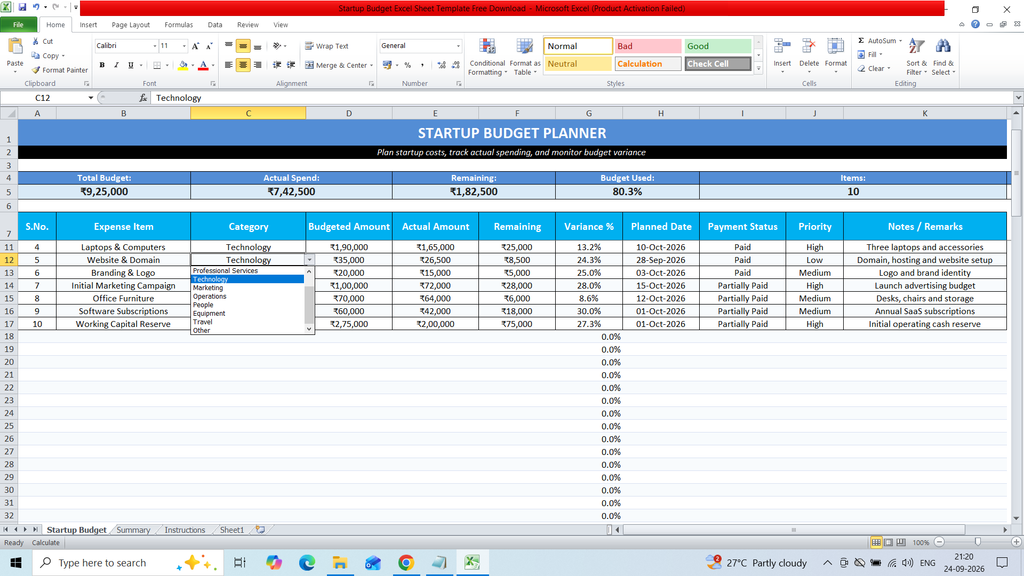The width and height of the screenshot is (1024, 576).
Task: Toggle Middle Align vertical alignment
Action: click(x=243, y=46)
